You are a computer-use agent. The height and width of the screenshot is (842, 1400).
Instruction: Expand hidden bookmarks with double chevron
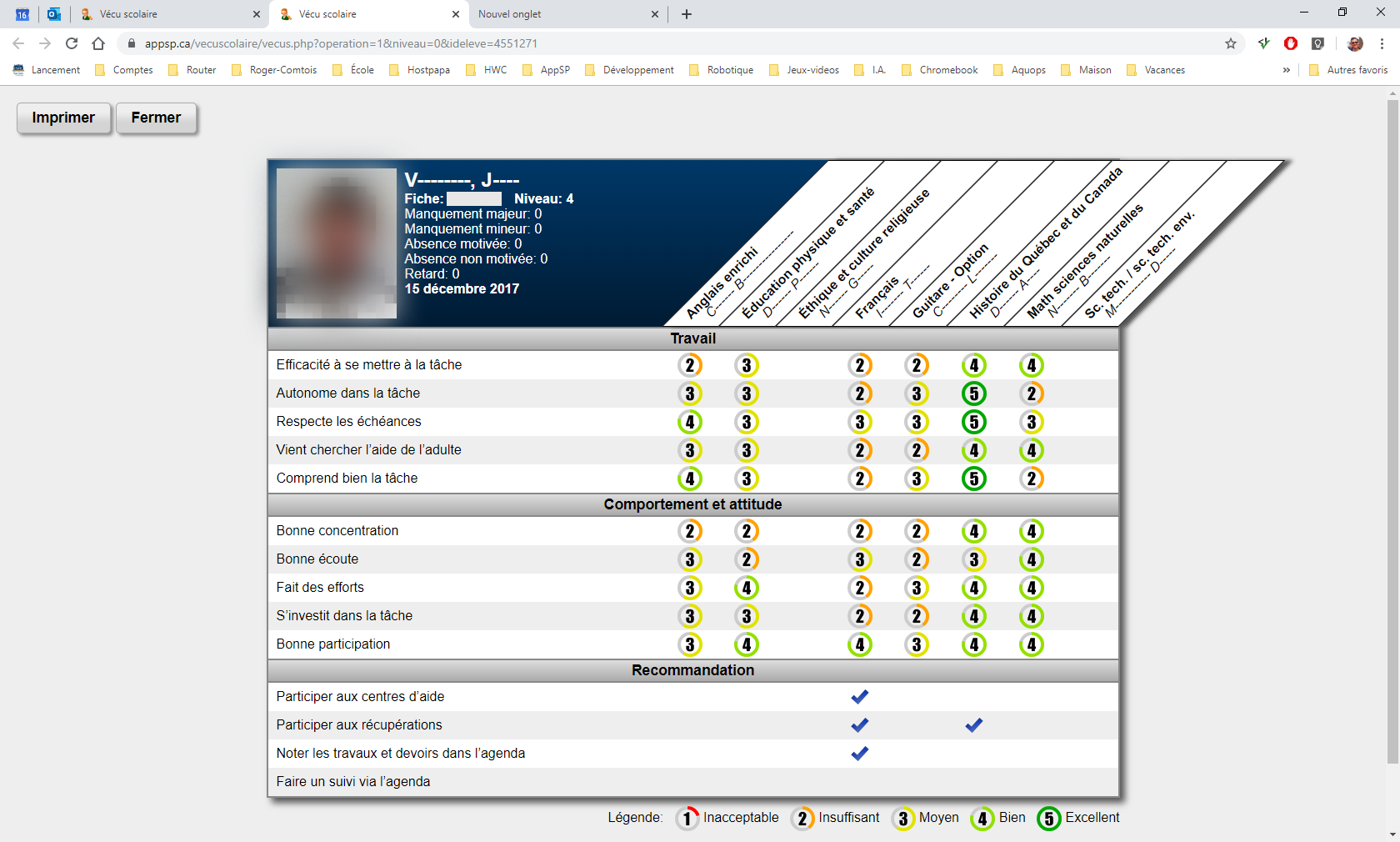pos(1287,70)
